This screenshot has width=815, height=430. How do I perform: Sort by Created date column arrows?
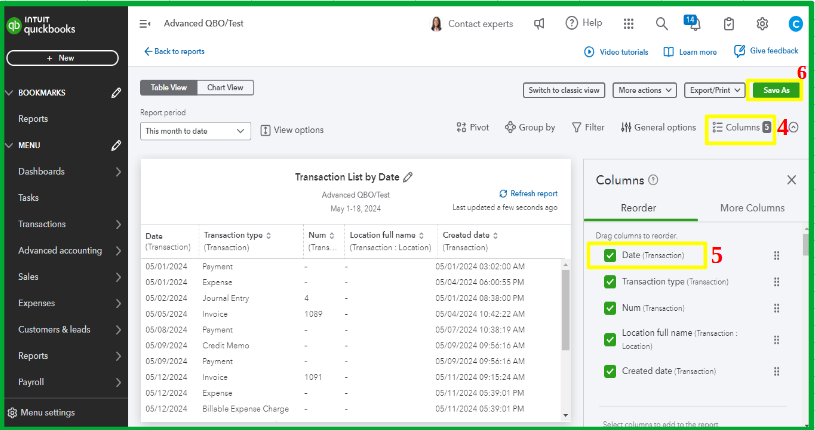click(495, 236)
